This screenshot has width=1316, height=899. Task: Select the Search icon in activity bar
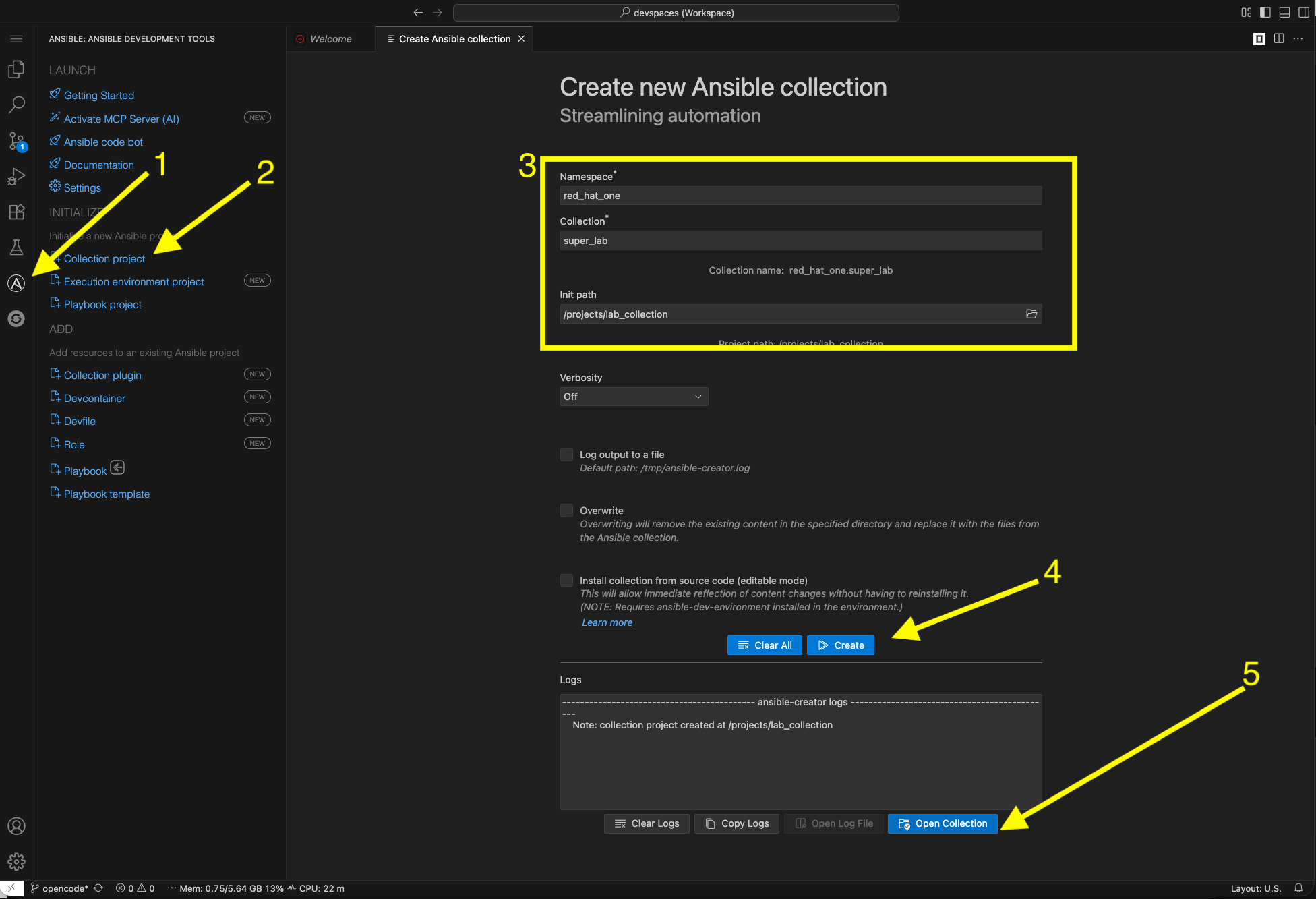(x=16, y=105)
